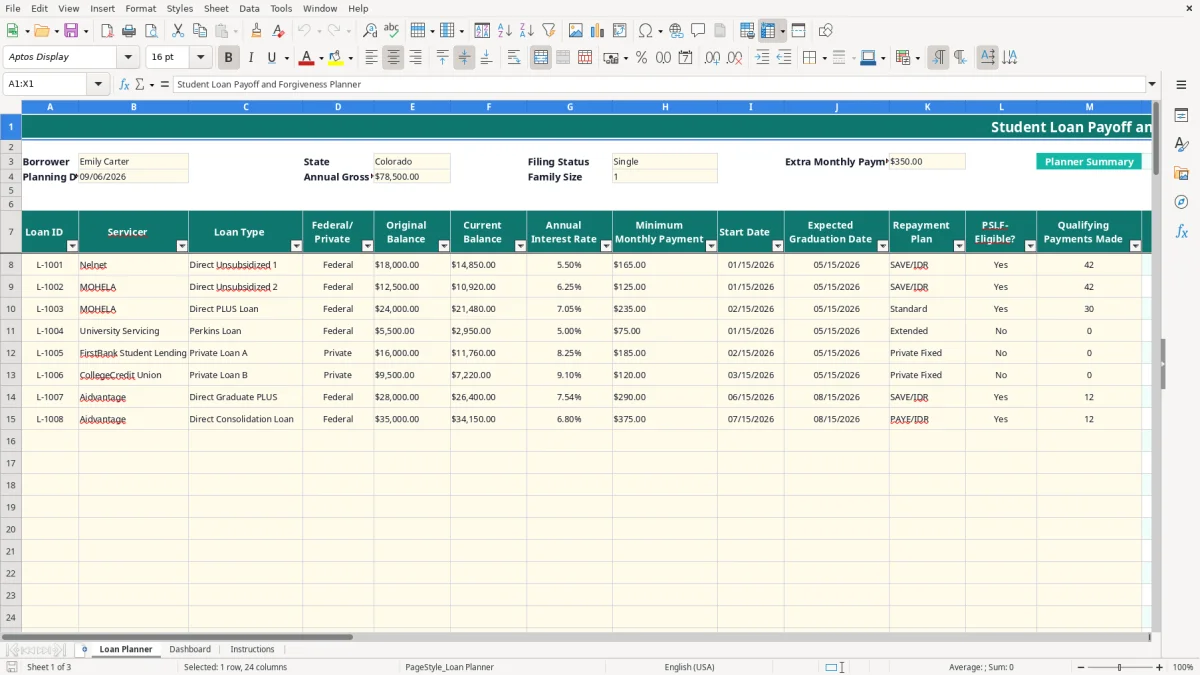Cut the selected cells

tap(177, 31)
